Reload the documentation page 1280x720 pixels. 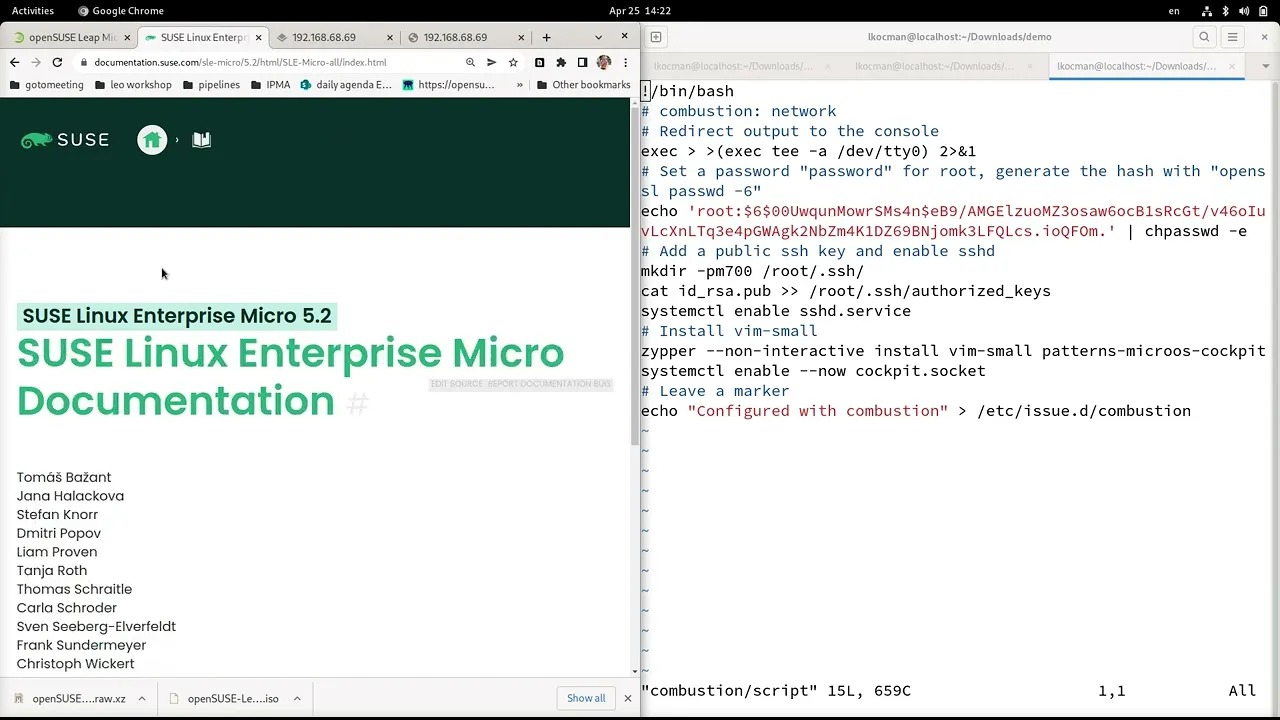point(57,62)
